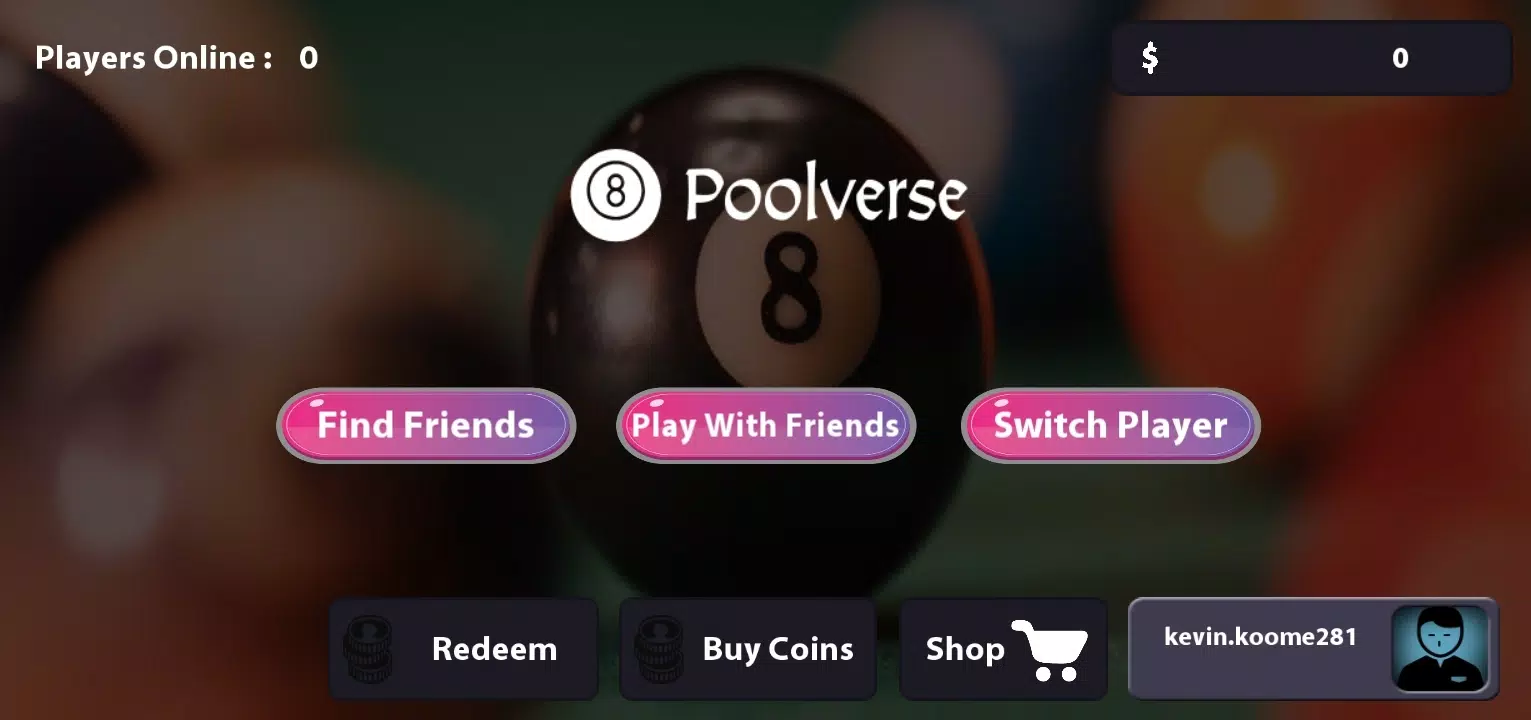Open the player avatar picture
The image size is (1531, 720).
tap(1440, 648)
